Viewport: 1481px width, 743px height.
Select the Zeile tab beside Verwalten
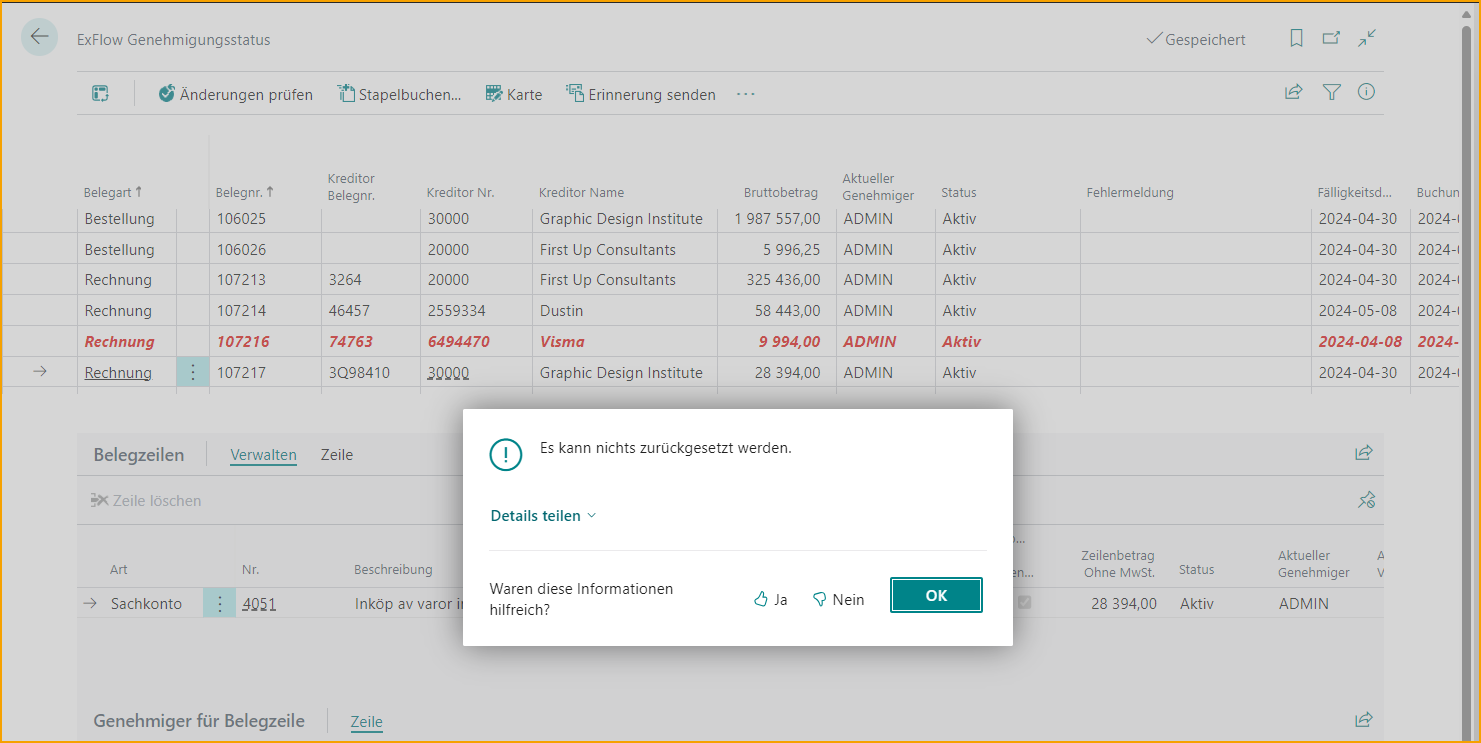click(337, 455)
